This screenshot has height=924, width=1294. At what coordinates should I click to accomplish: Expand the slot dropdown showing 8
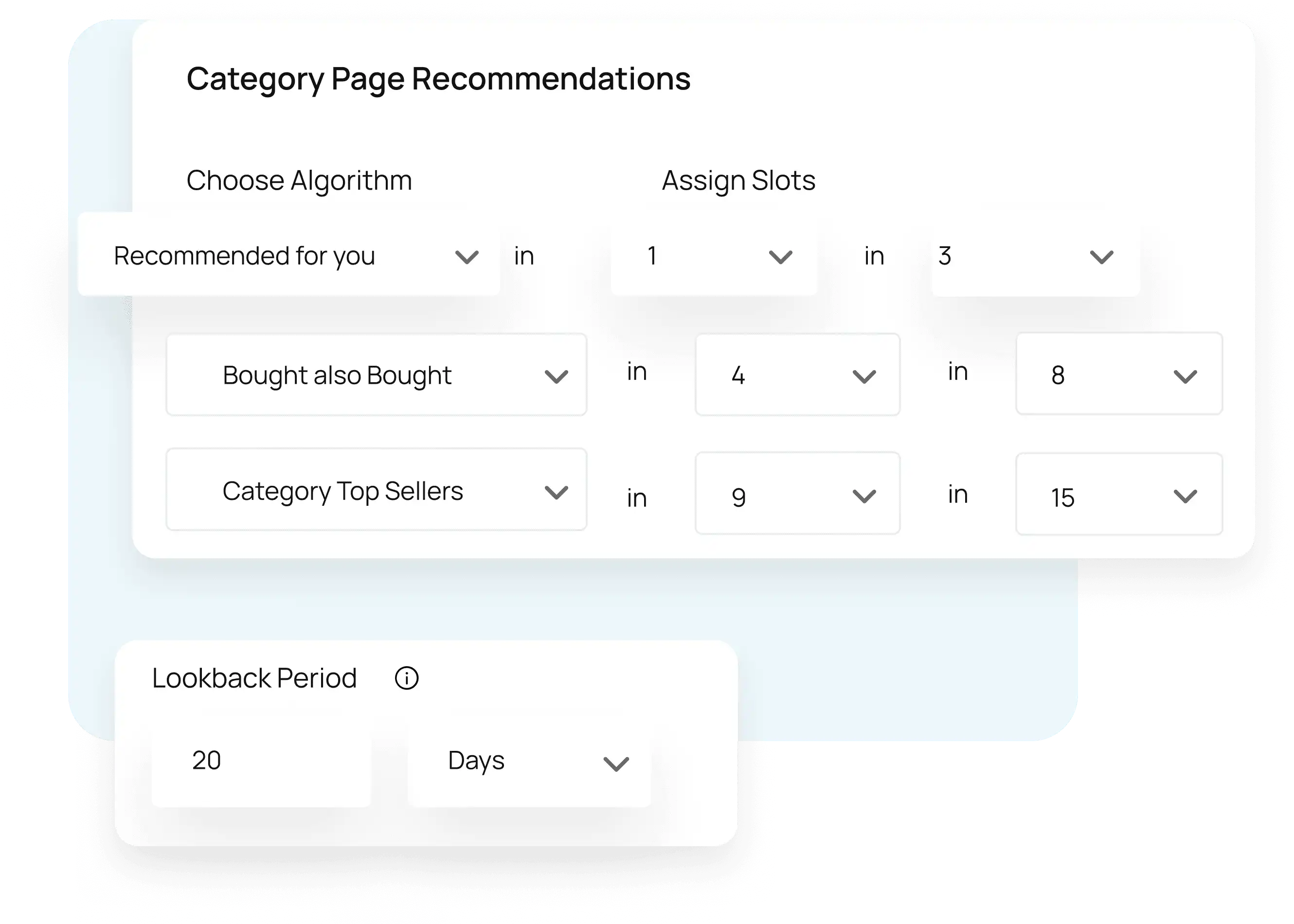click(x=1119, y=374)
